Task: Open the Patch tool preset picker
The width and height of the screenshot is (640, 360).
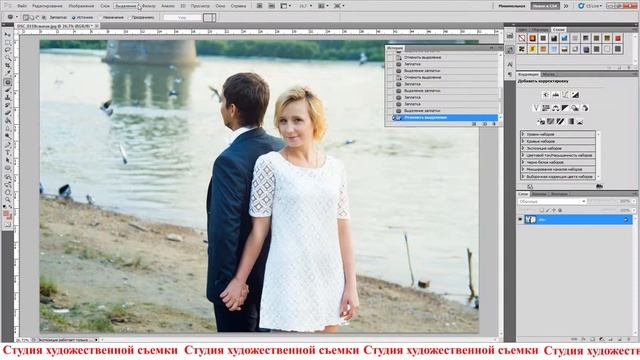Action: [x=12, y=18]
